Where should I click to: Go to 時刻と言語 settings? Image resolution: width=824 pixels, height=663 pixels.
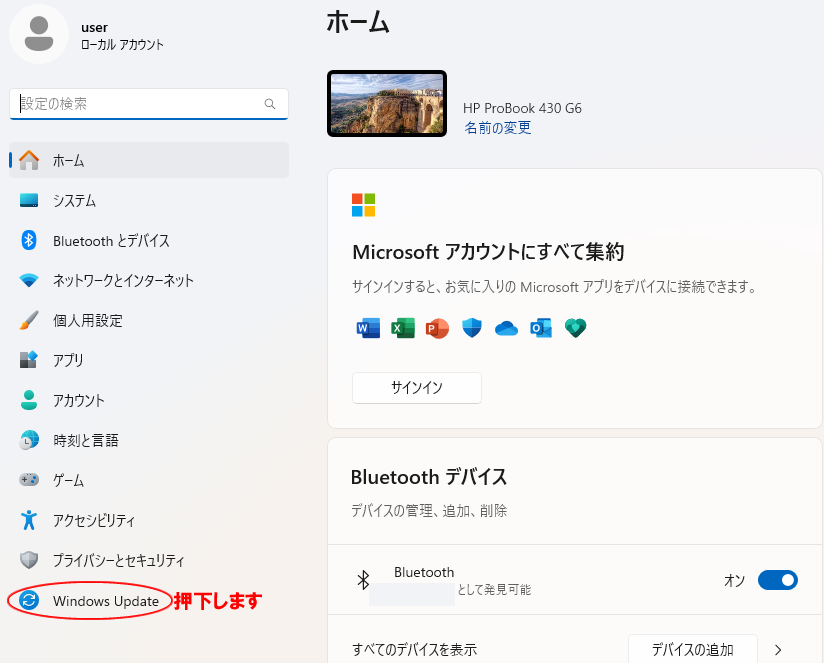click(149, 440)
